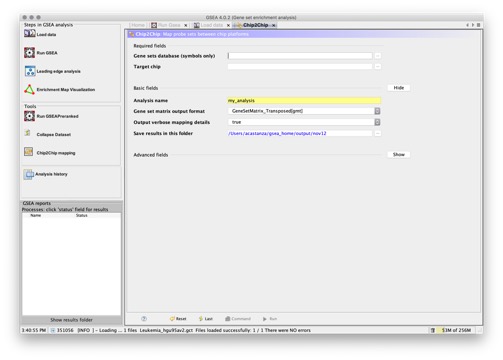Switch to the Home tab
The image size is (503, 360).
(138, 25)
